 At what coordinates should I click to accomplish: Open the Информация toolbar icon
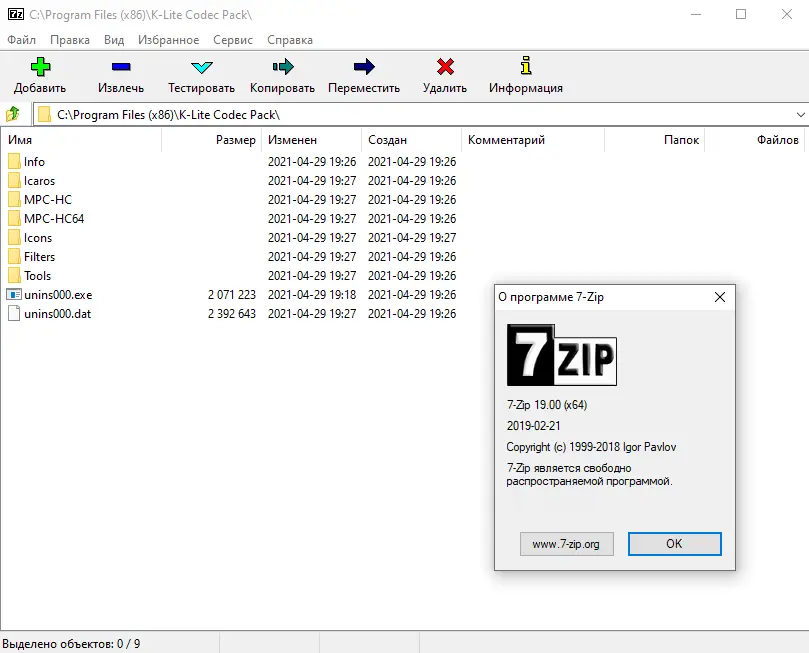(x=526, y=66)
